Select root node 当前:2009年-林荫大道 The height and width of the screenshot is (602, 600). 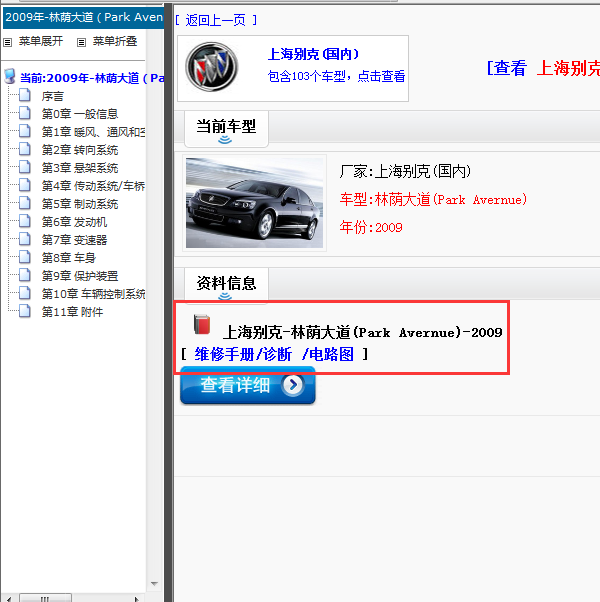92,78
